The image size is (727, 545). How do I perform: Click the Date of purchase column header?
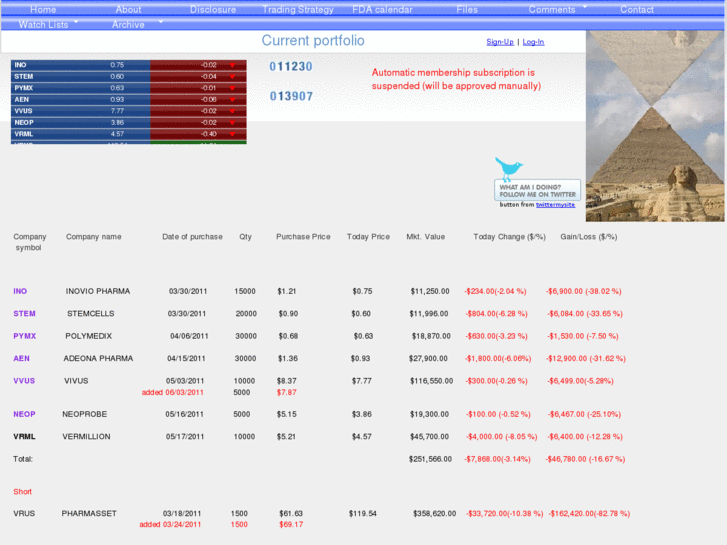[x=192, y=237]
